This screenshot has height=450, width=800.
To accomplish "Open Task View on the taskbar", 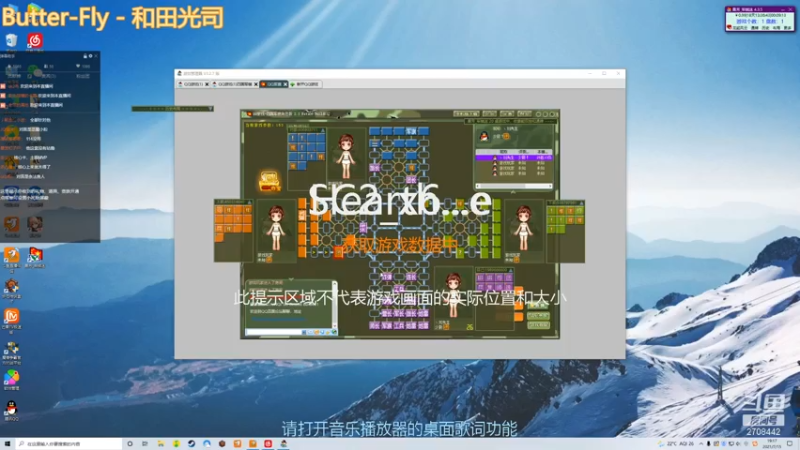I will tap(145, 444).
